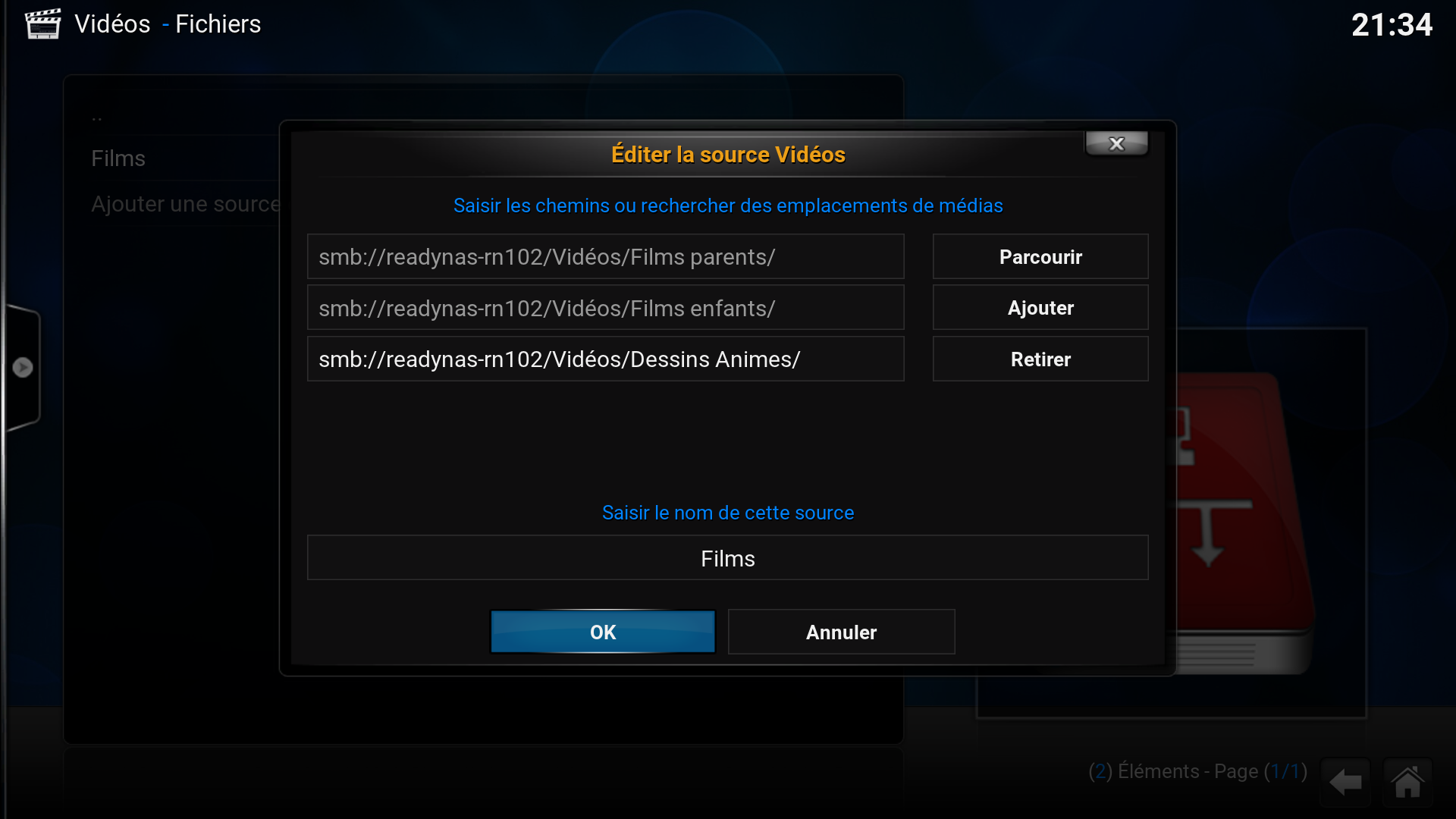Image resolution: width=1456 pixels, height=819 pixels.
Task: Confirm with the OK button
Action: point(603,632)
